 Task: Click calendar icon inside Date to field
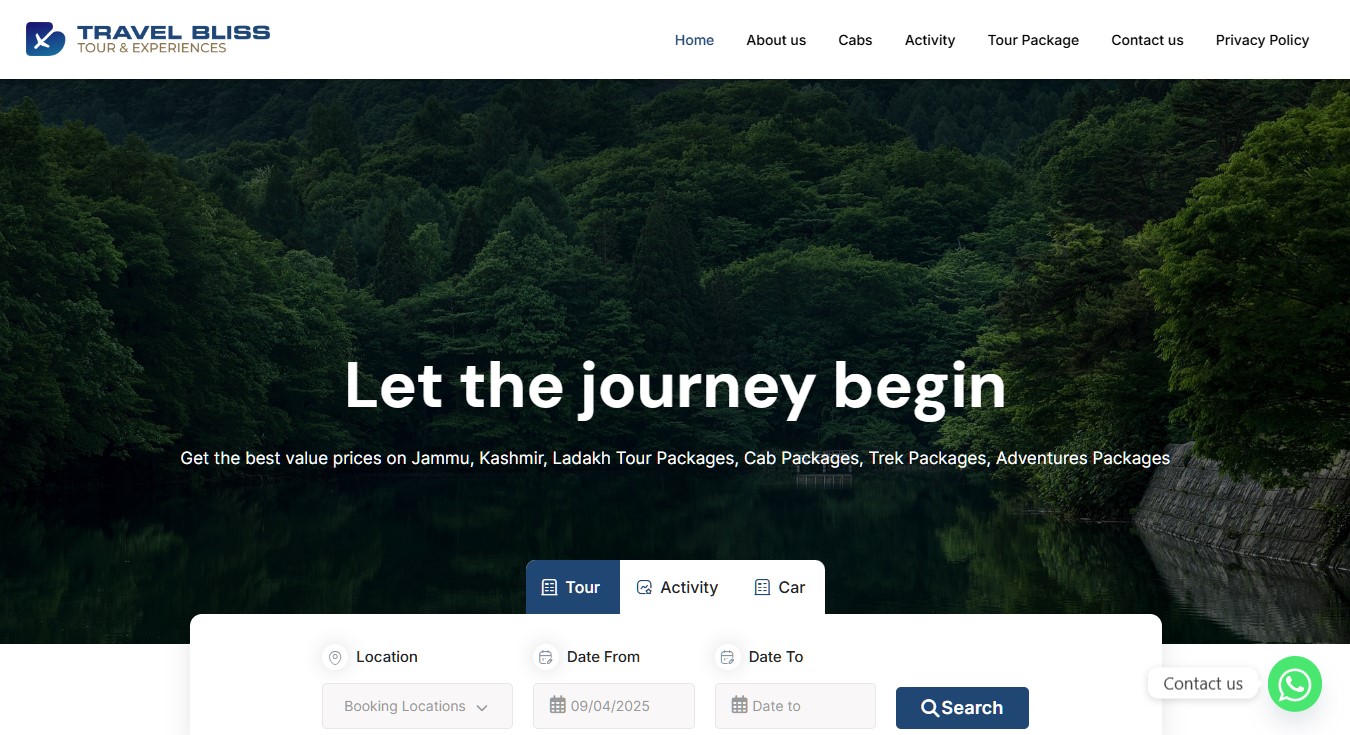click(740, 705)
